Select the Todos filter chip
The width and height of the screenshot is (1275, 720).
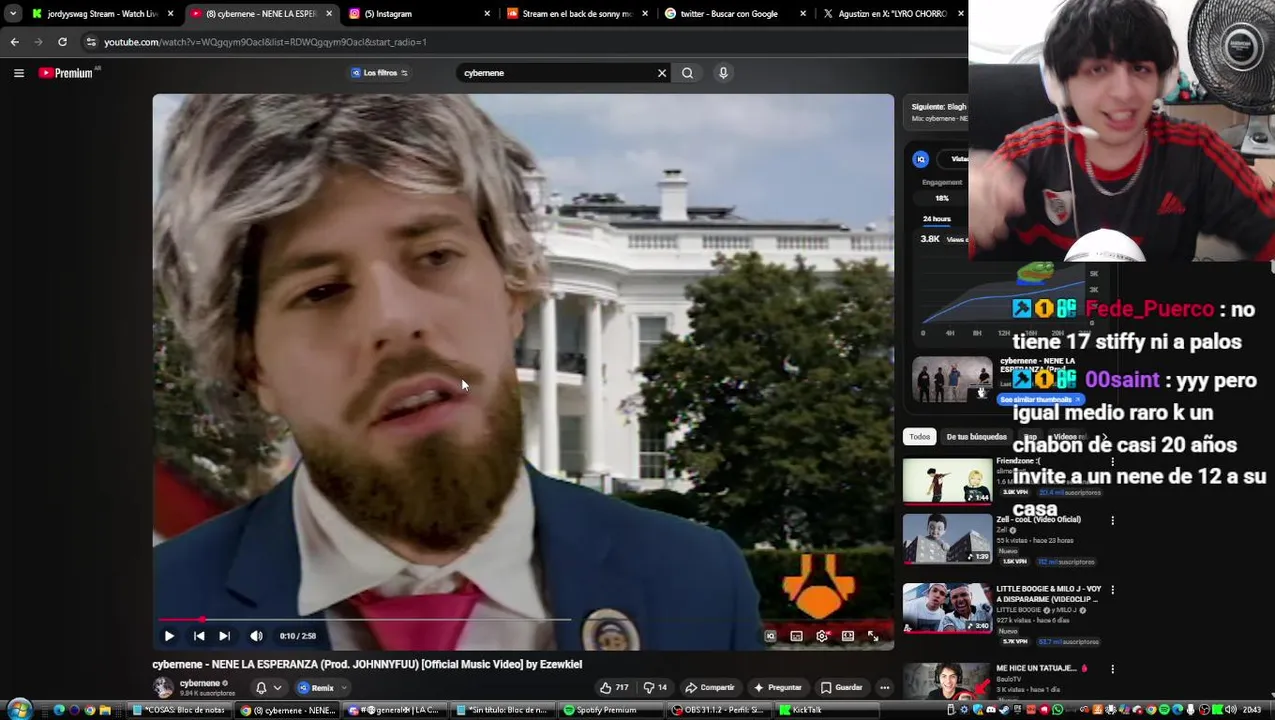(919, 437)
